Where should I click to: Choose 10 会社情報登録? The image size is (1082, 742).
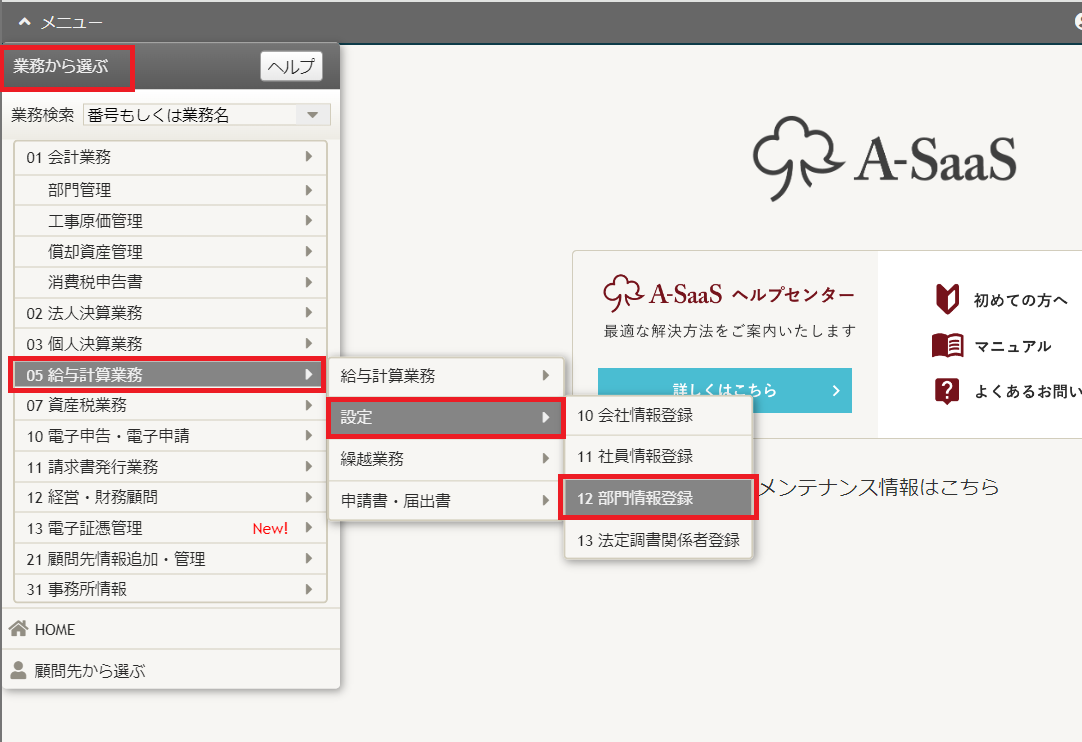coord(658,416)
